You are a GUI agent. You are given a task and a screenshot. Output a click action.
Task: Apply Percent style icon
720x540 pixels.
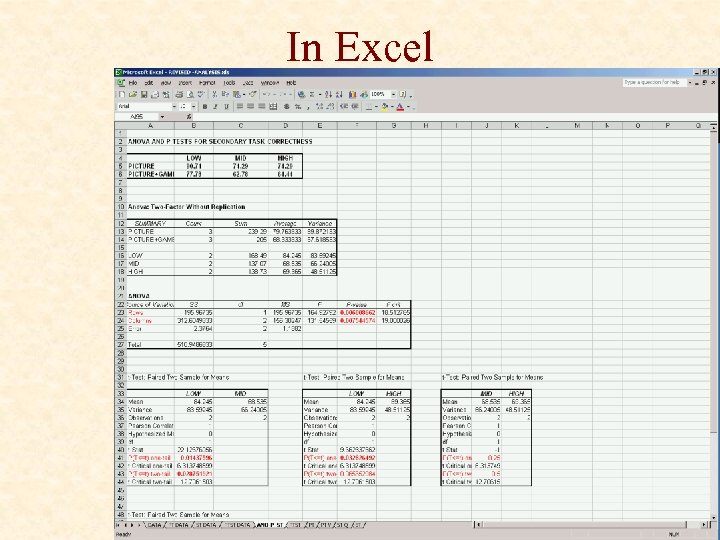[x=298, y=107]
